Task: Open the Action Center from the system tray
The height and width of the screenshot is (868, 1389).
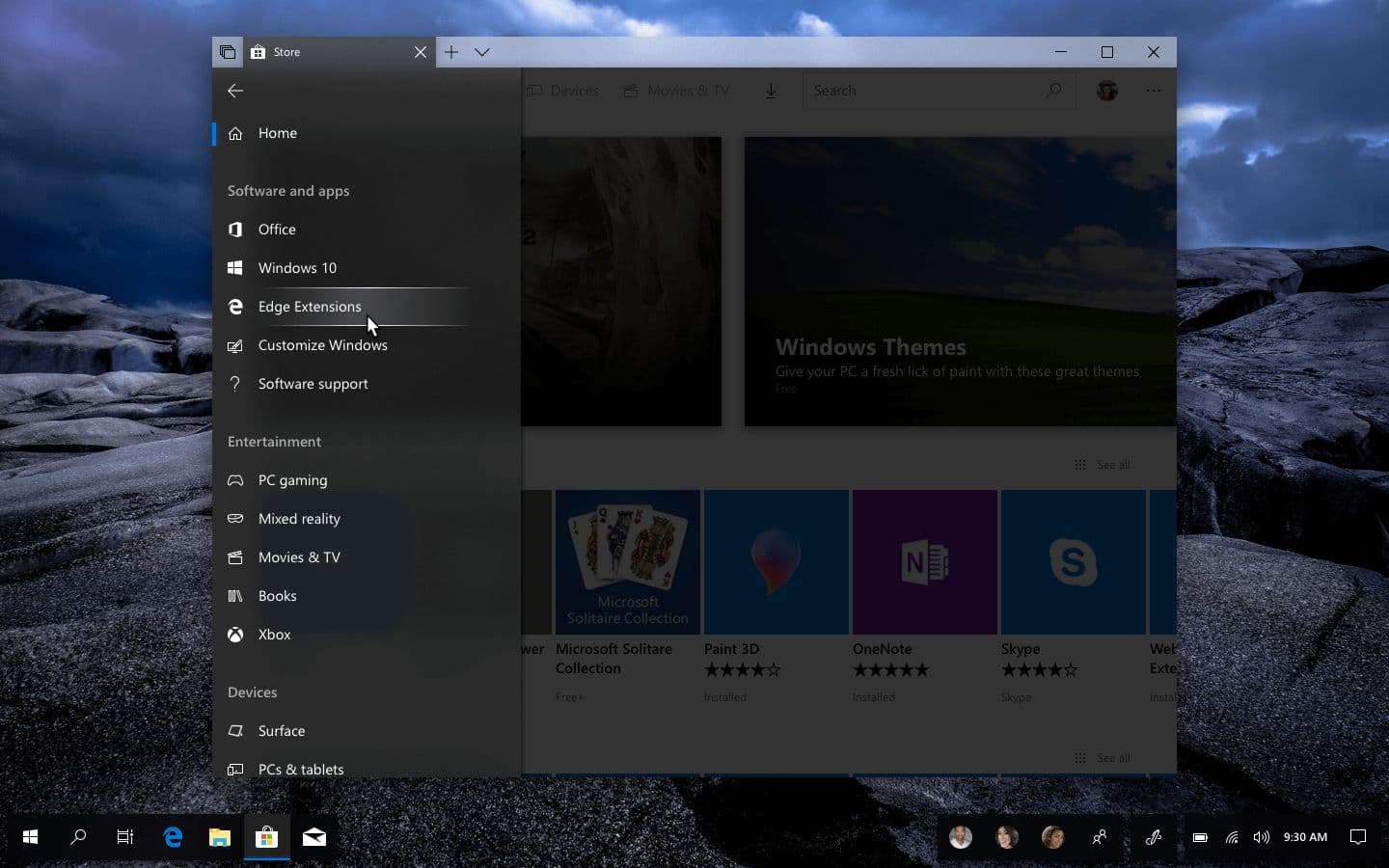Action: 1358,838
